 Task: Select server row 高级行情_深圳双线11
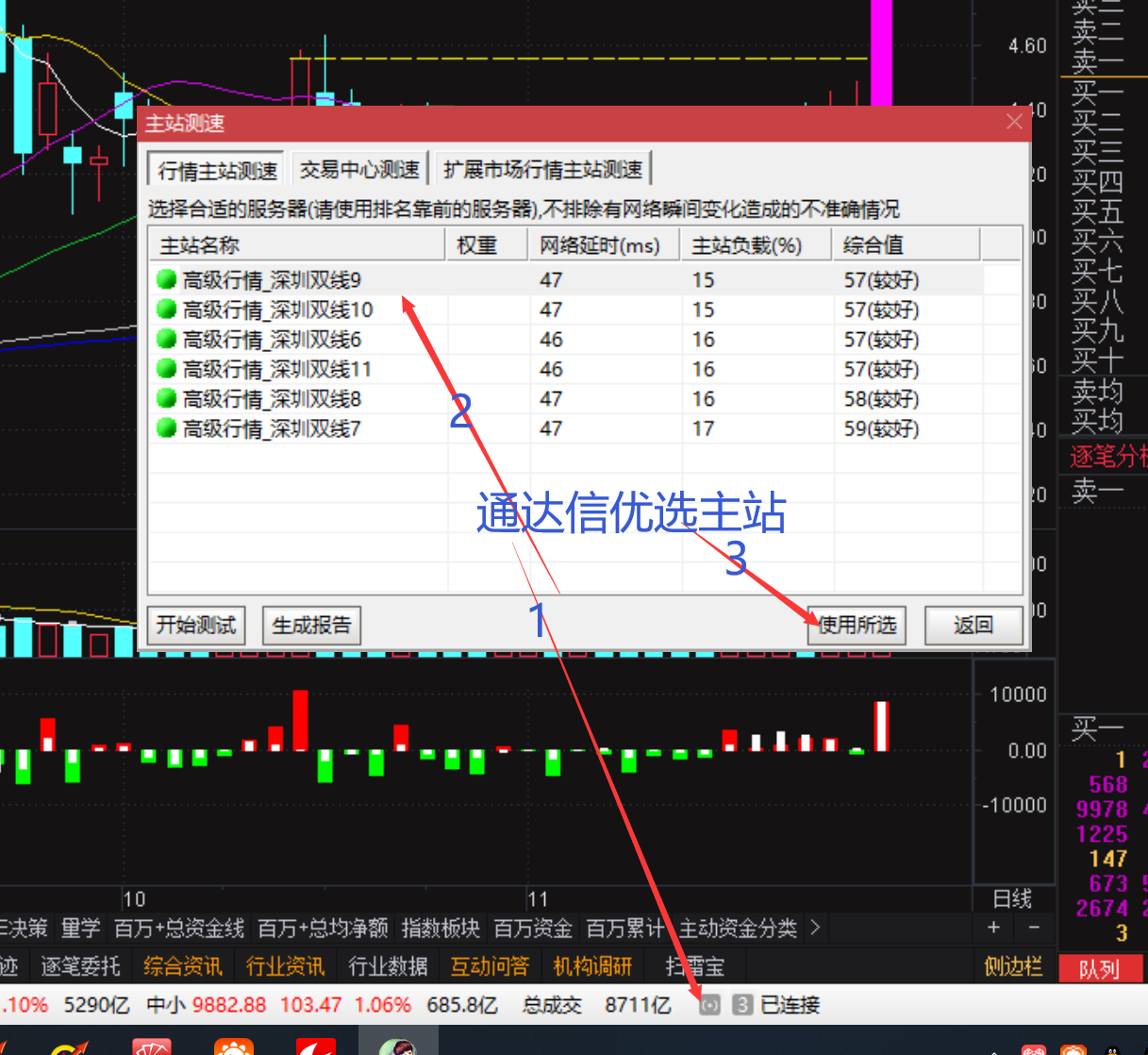pos(567,368)
